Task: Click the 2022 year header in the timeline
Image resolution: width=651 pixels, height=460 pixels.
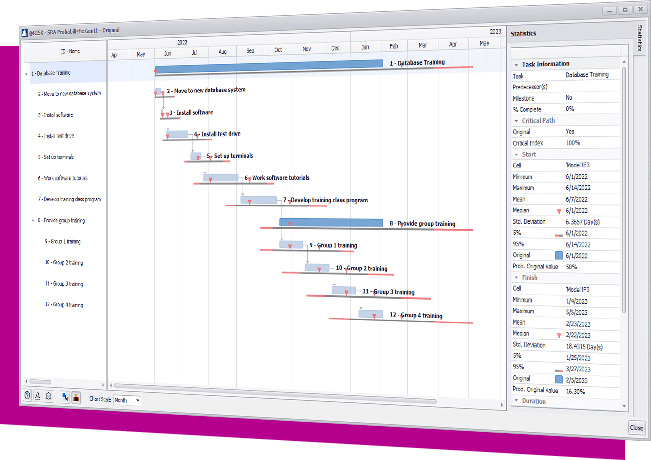Action: (x=182, y=42)
